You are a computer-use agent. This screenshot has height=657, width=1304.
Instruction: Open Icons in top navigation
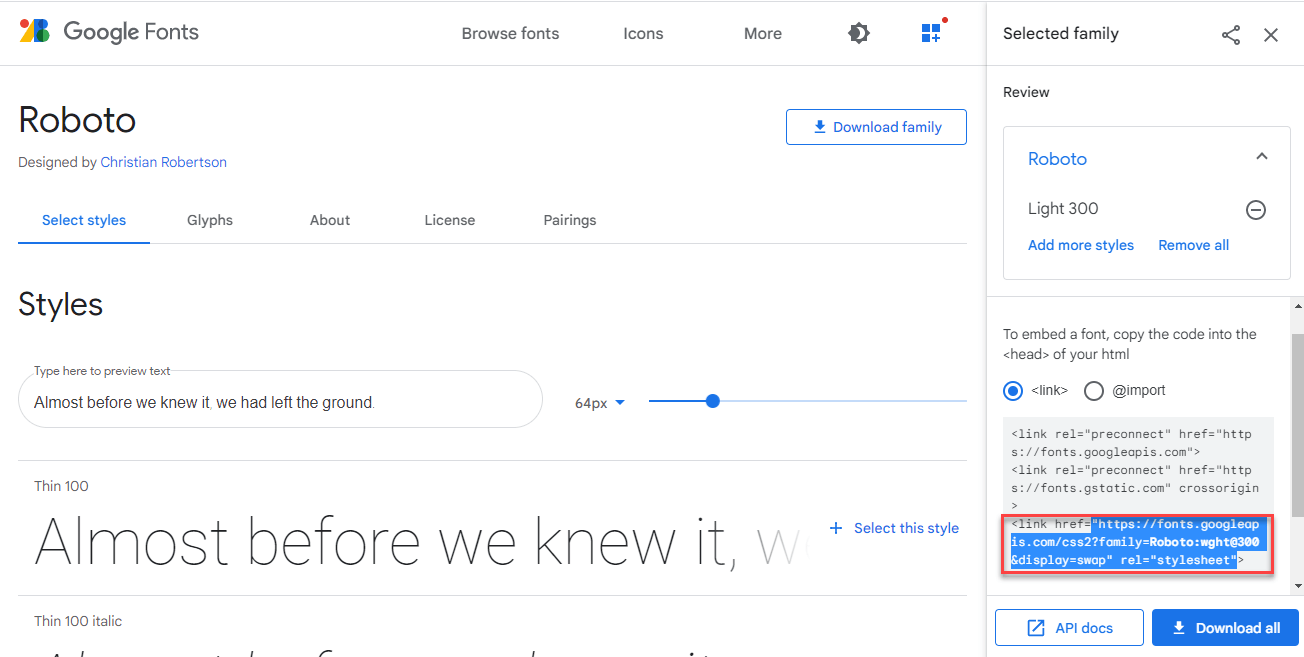coord(643,33)
